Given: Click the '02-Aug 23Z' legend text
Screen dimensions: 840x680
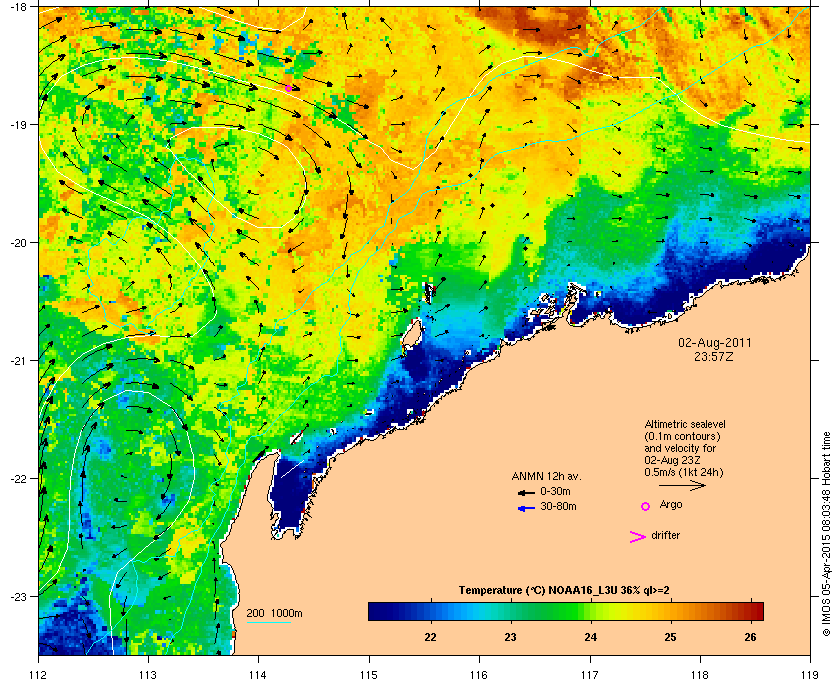Looking at the screenshot, I should click(671, 460).
